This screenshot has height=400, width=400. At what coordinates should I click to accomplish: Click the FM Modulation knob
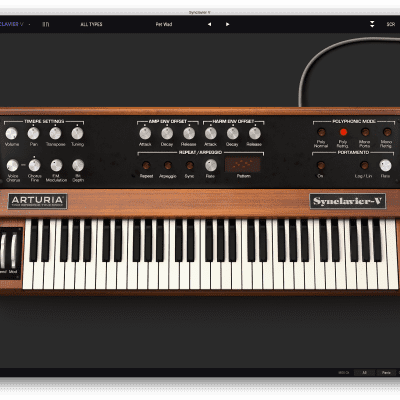click(x=56, y=165)
